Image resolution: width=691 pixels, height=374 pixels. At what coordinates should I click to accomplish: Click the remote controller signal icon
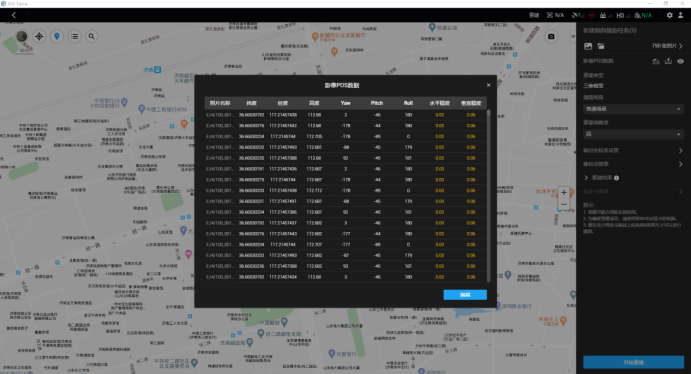(606, 15)
